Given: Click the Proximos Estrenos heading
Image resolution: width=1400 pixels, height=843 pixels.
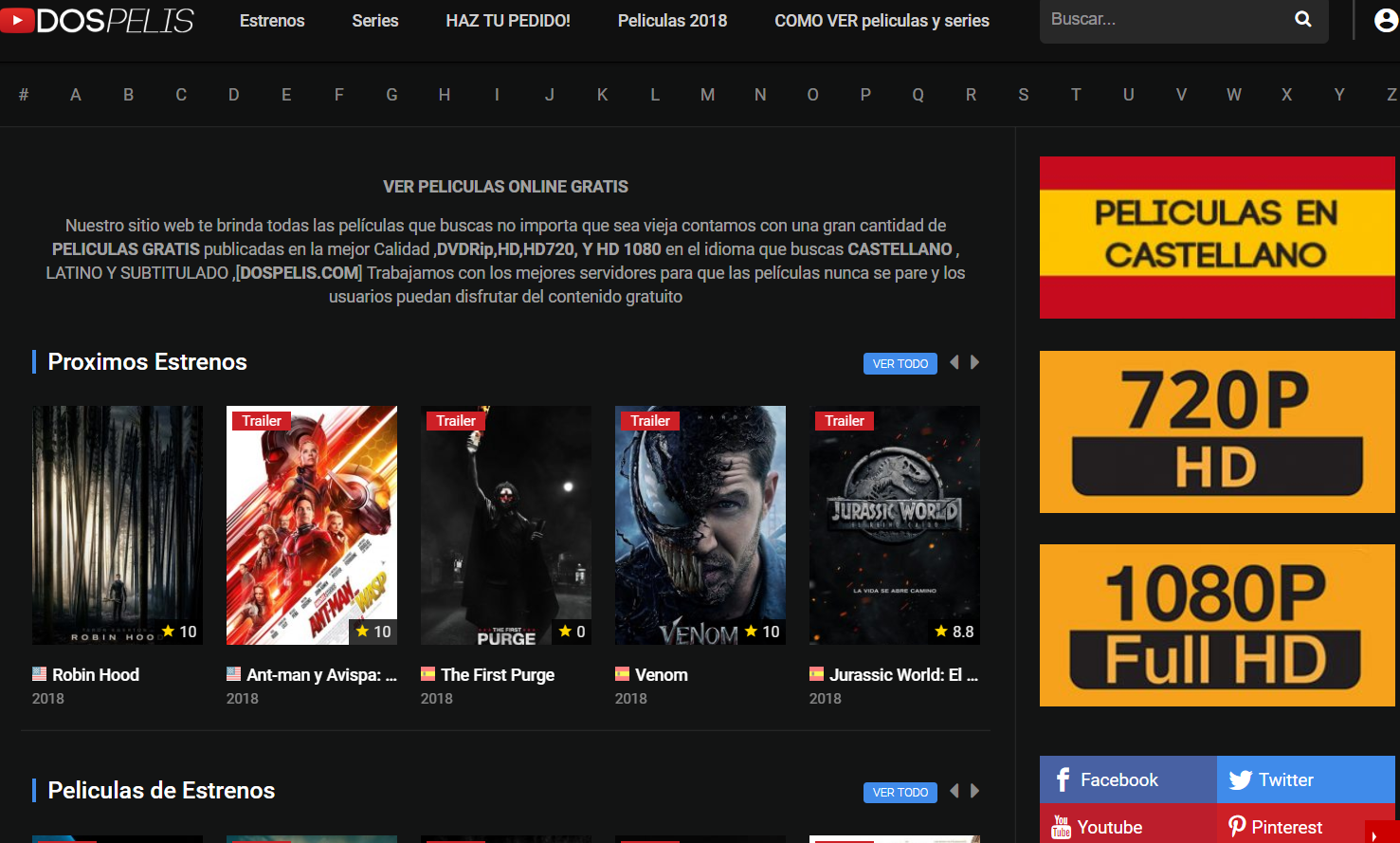Looking at the screenshot, I should pos(147,362).
